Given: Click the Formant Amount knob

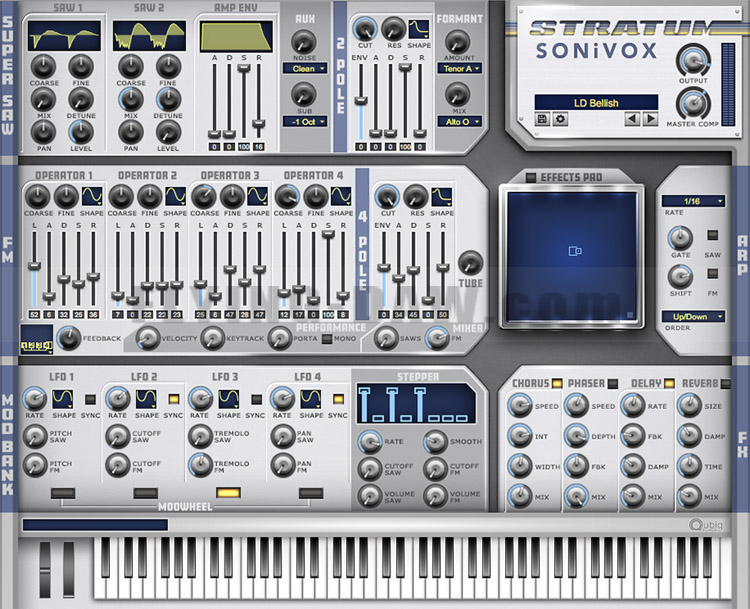Looking at the screenshot, I should coord(457,42).
